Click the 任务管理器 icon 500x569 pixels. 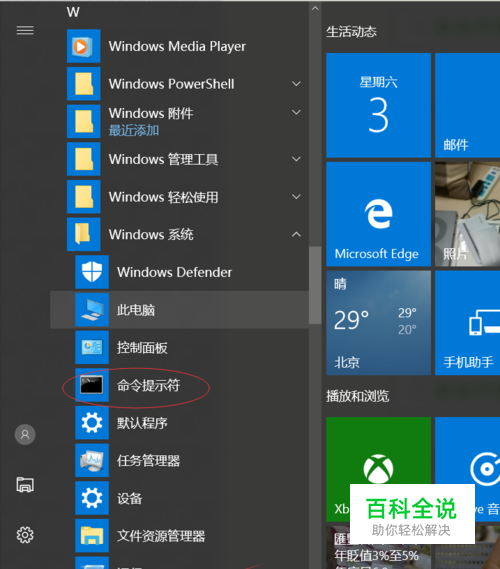pyautogui.click(x=92, y=460)
